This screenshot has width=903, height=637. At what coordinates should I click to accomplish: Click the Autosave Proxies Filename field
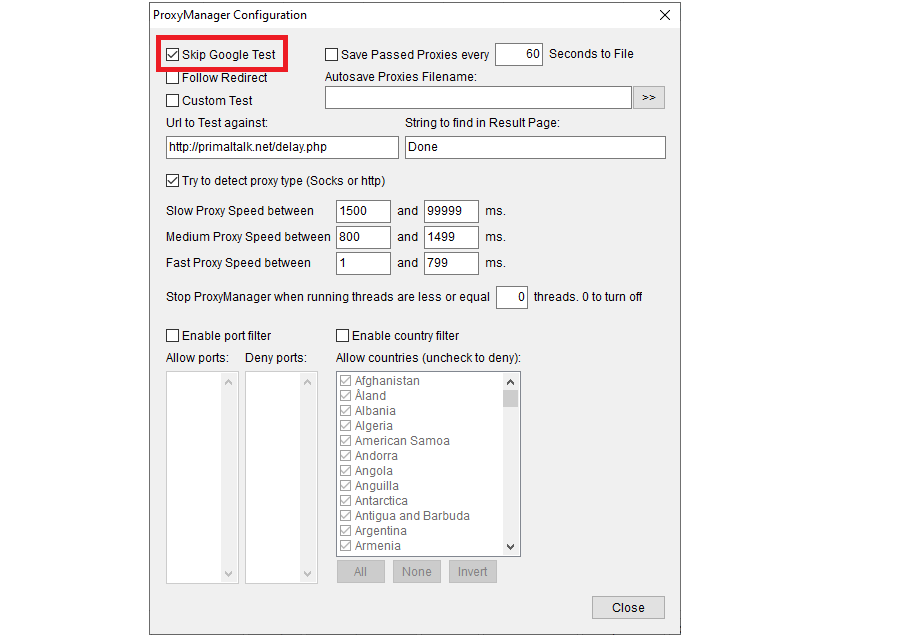click(x=478, y=97)
